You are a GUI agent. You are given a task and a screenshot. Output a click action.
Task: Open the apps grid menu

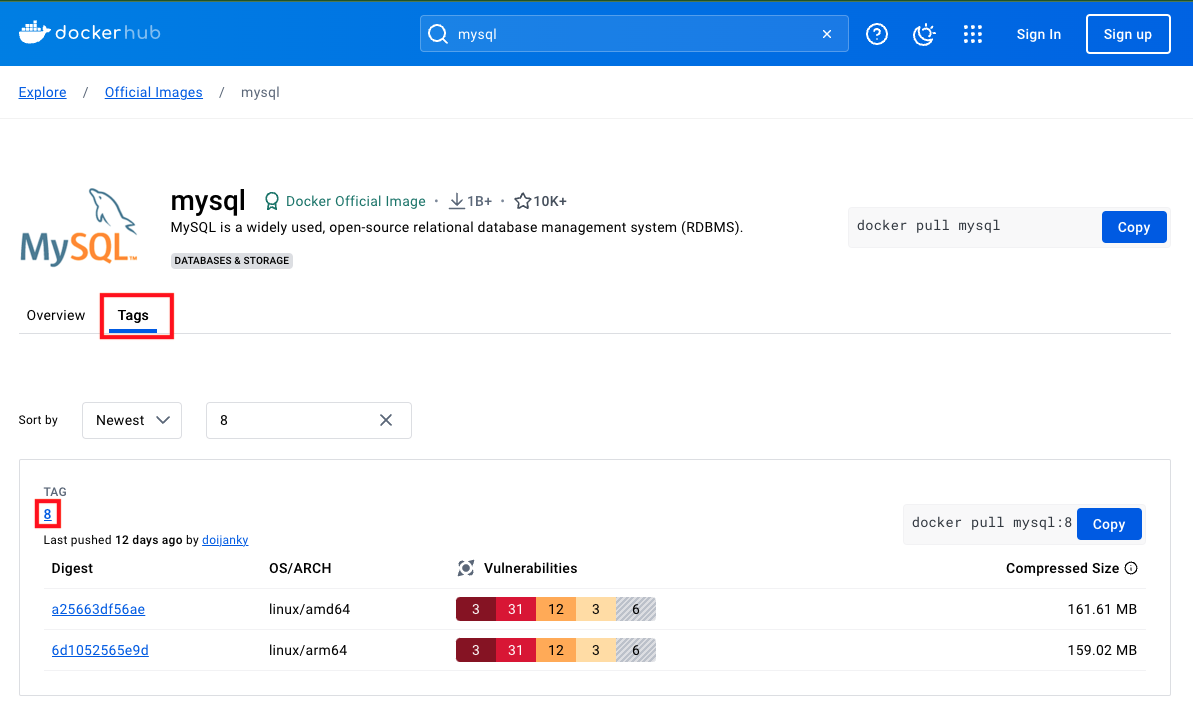click(x=972, y=33)
